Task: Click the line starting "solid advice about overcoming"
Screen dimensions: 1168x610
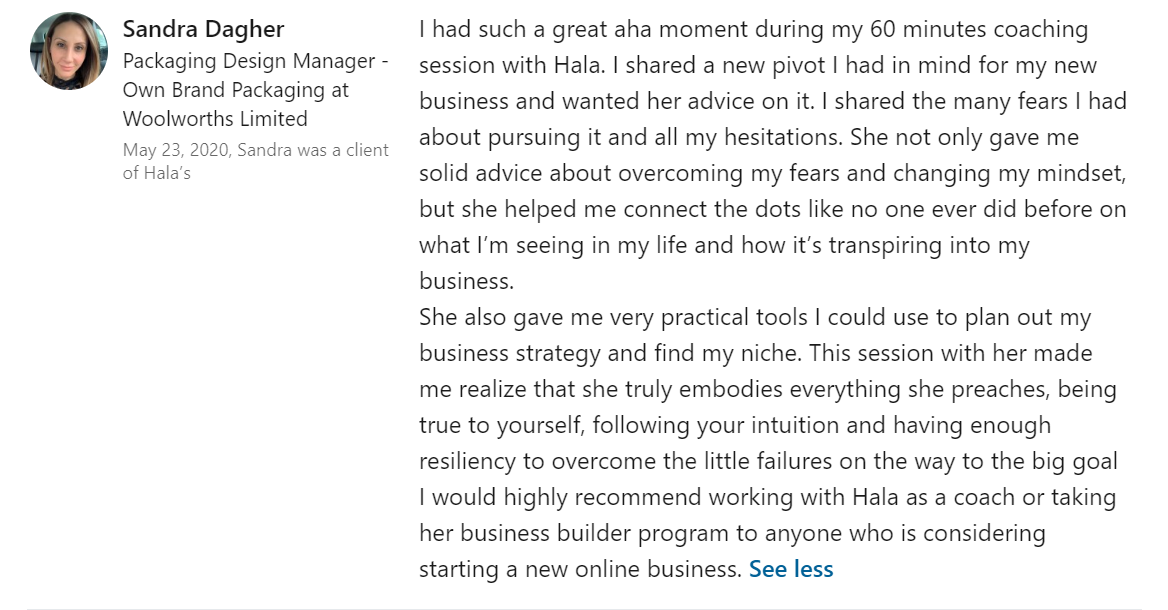Action: click(x=772, y=174)
